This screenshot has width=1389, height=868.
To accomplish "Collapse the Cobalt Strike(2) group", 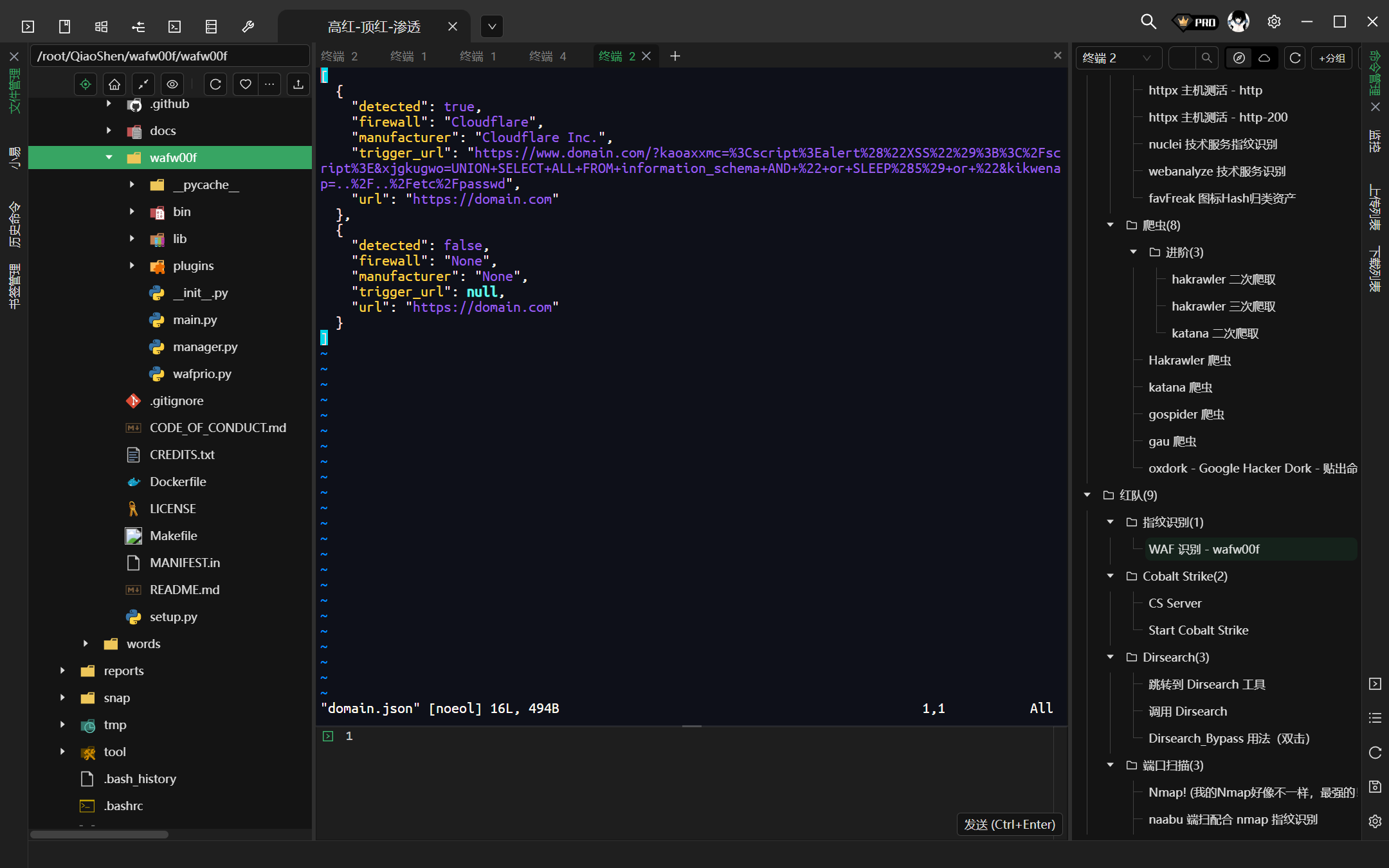I will click(1111, 576).
